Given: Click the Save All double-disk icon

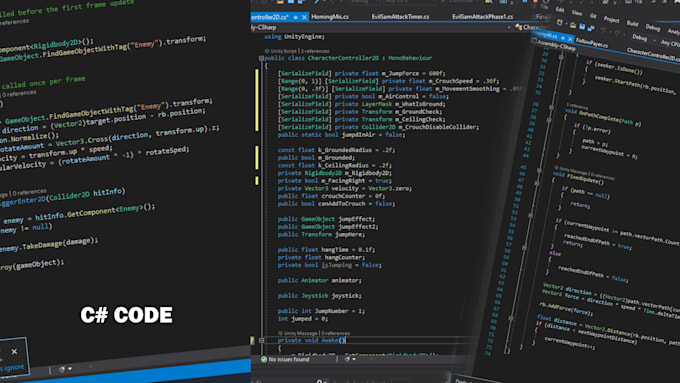Looking at the screenshot, I should [591, 28].
